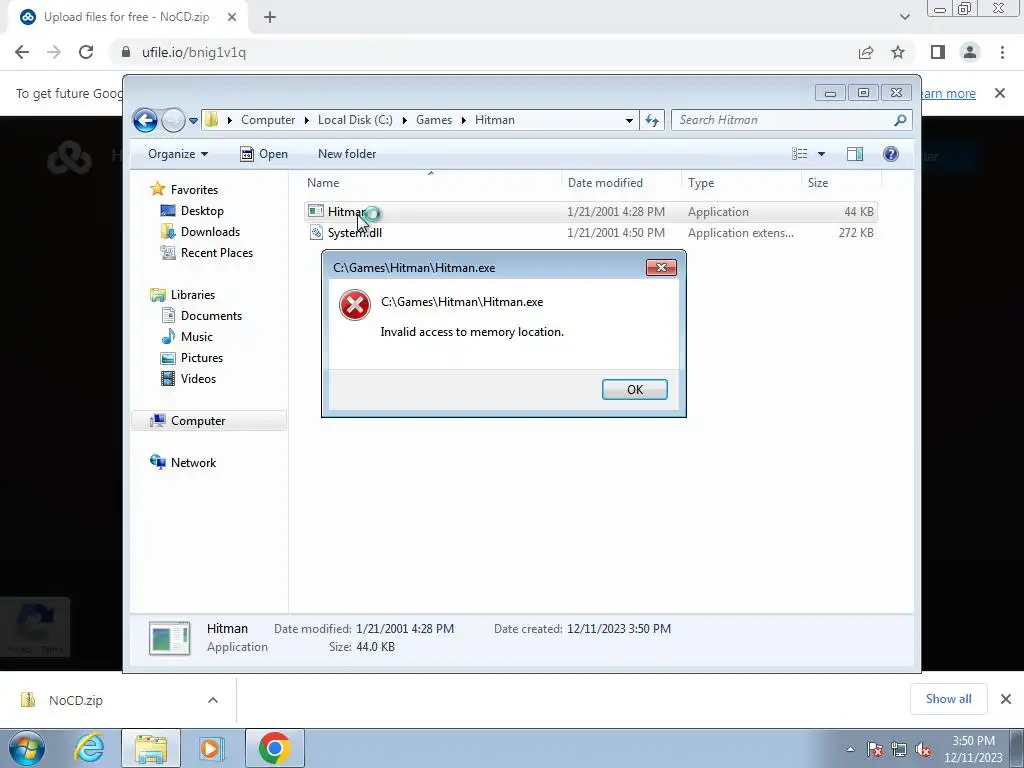Screen dimensions: 1024x768
Task: Refresh the Hitman folder view
Action: (x=652, y=120)
